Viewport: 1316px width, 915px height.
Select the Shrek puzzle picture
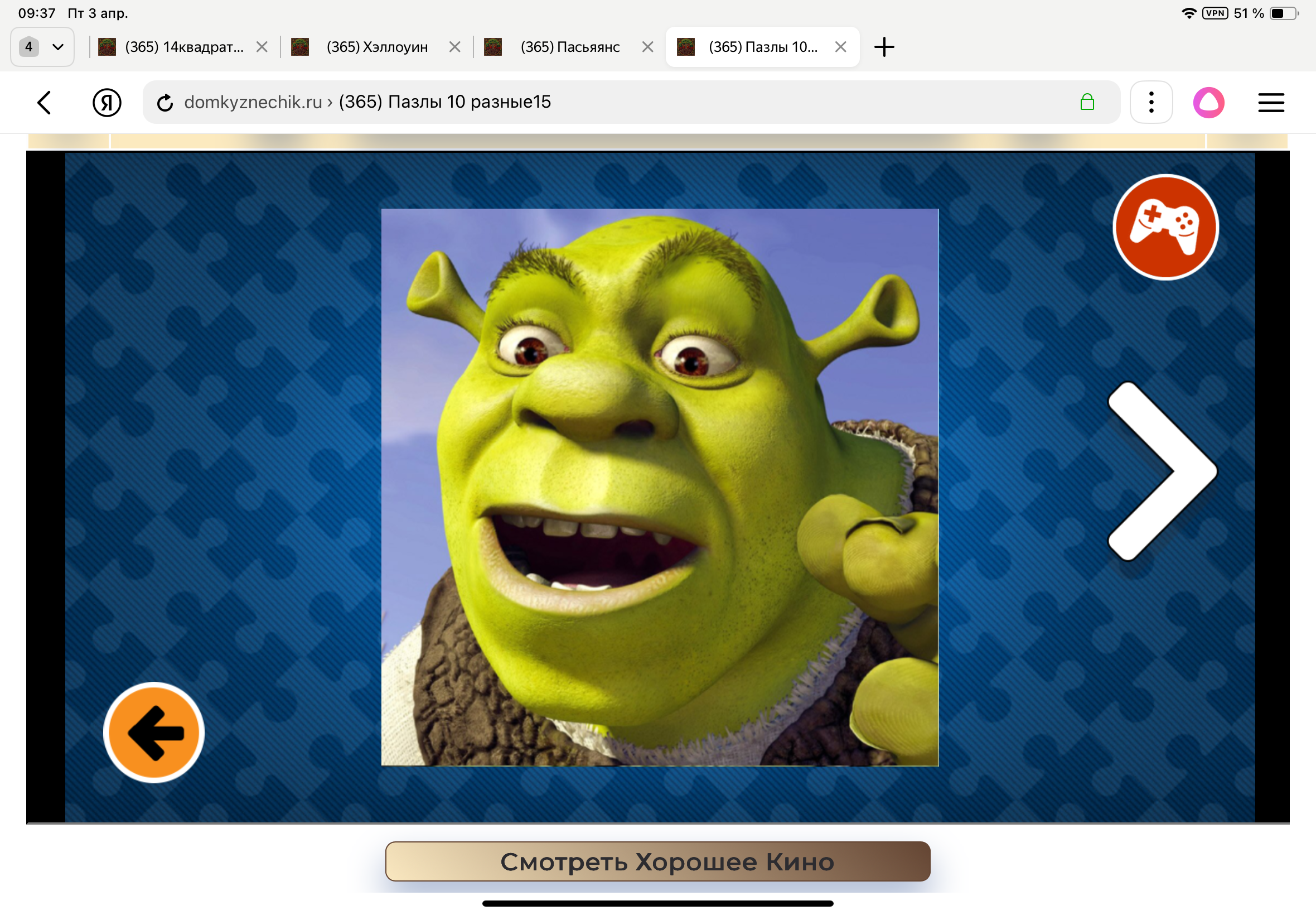tap(660, 487)
